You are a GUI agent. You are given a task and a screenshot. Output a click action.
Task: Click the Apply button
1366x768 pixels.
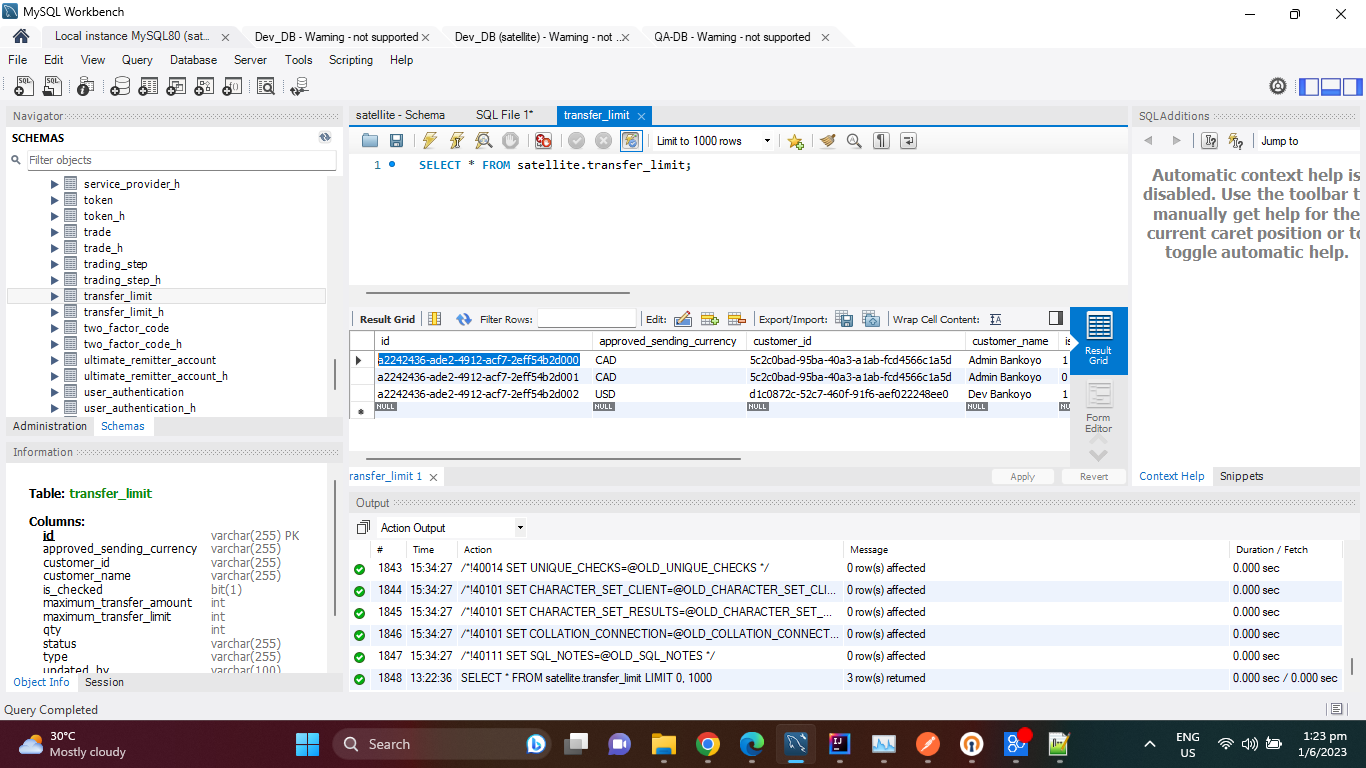tap(1022, 477)
